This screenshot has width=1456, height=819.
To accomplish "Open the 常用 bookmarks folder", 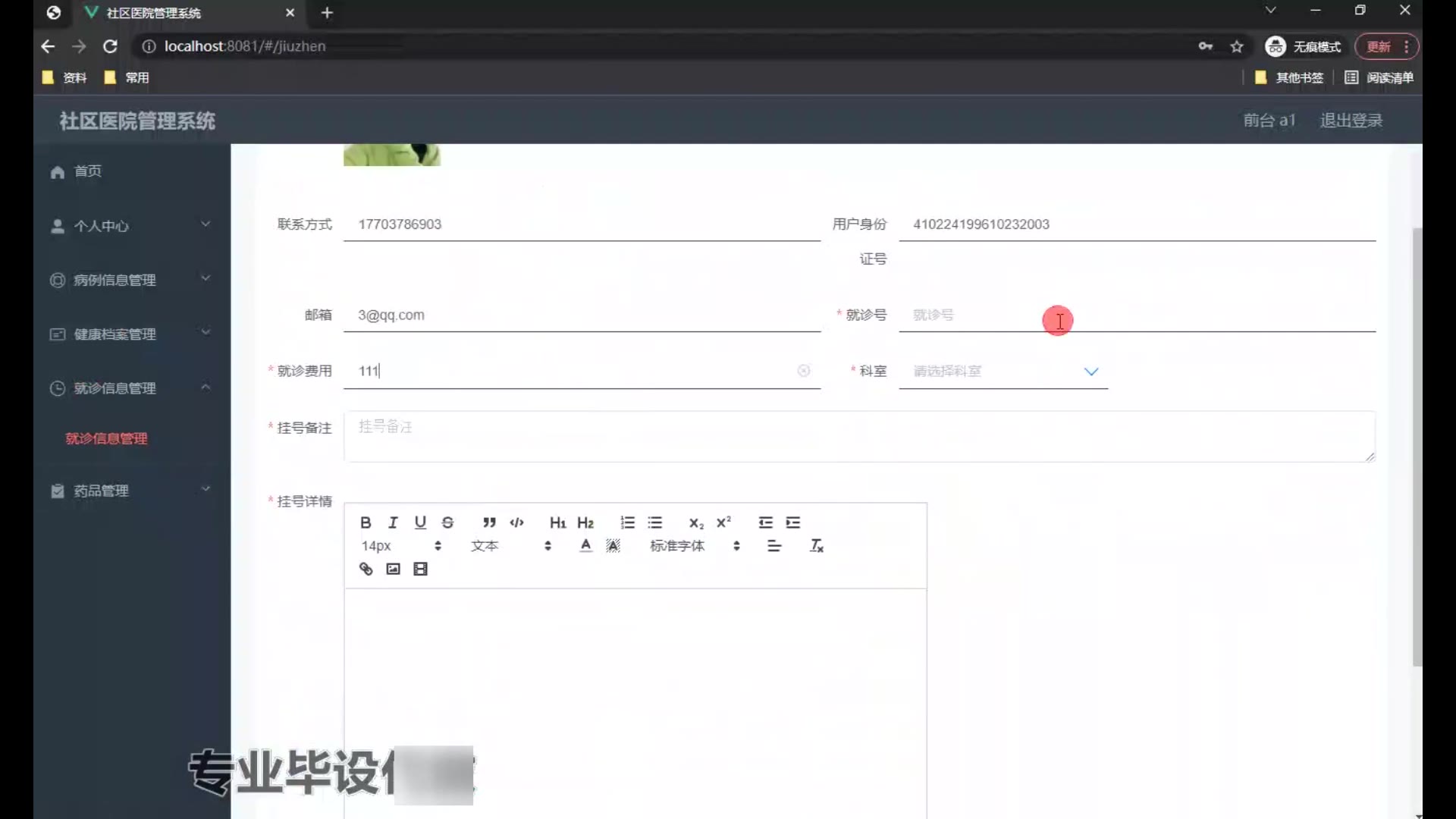I will click(127, 77).
